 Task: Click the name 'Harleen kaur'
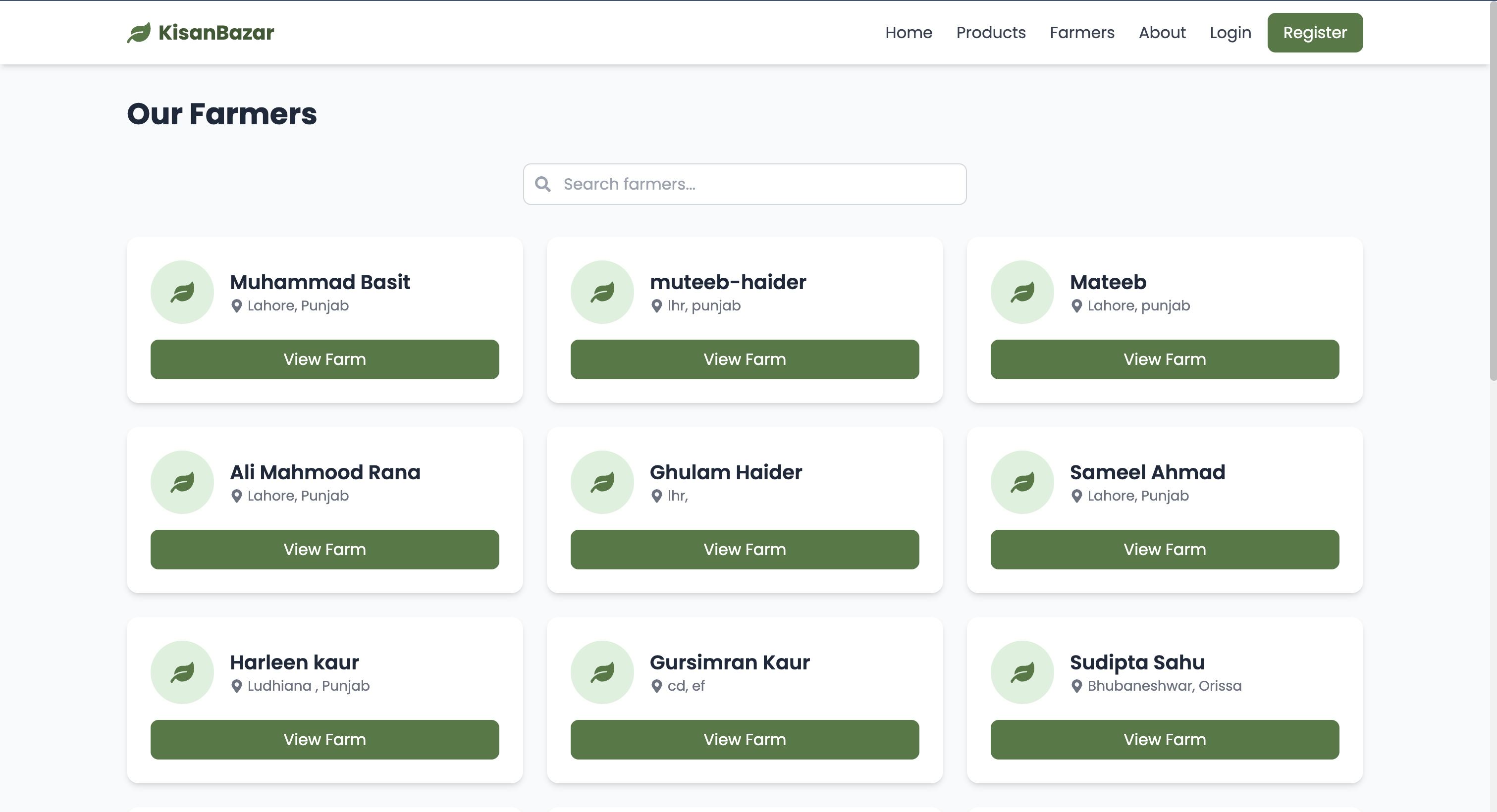coord(294,663)
